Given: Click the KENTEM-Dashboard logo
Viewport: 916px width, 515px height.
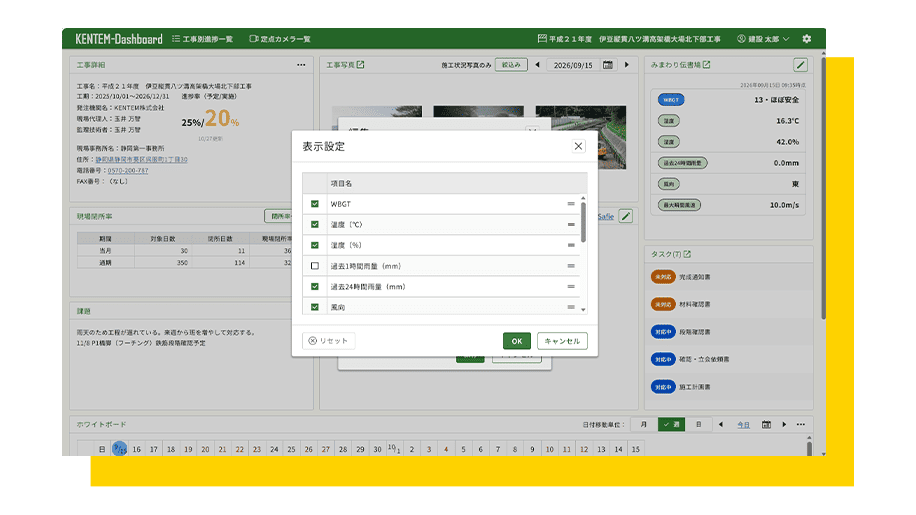Looking at the screenshot, I should click(x=119, y=39).
